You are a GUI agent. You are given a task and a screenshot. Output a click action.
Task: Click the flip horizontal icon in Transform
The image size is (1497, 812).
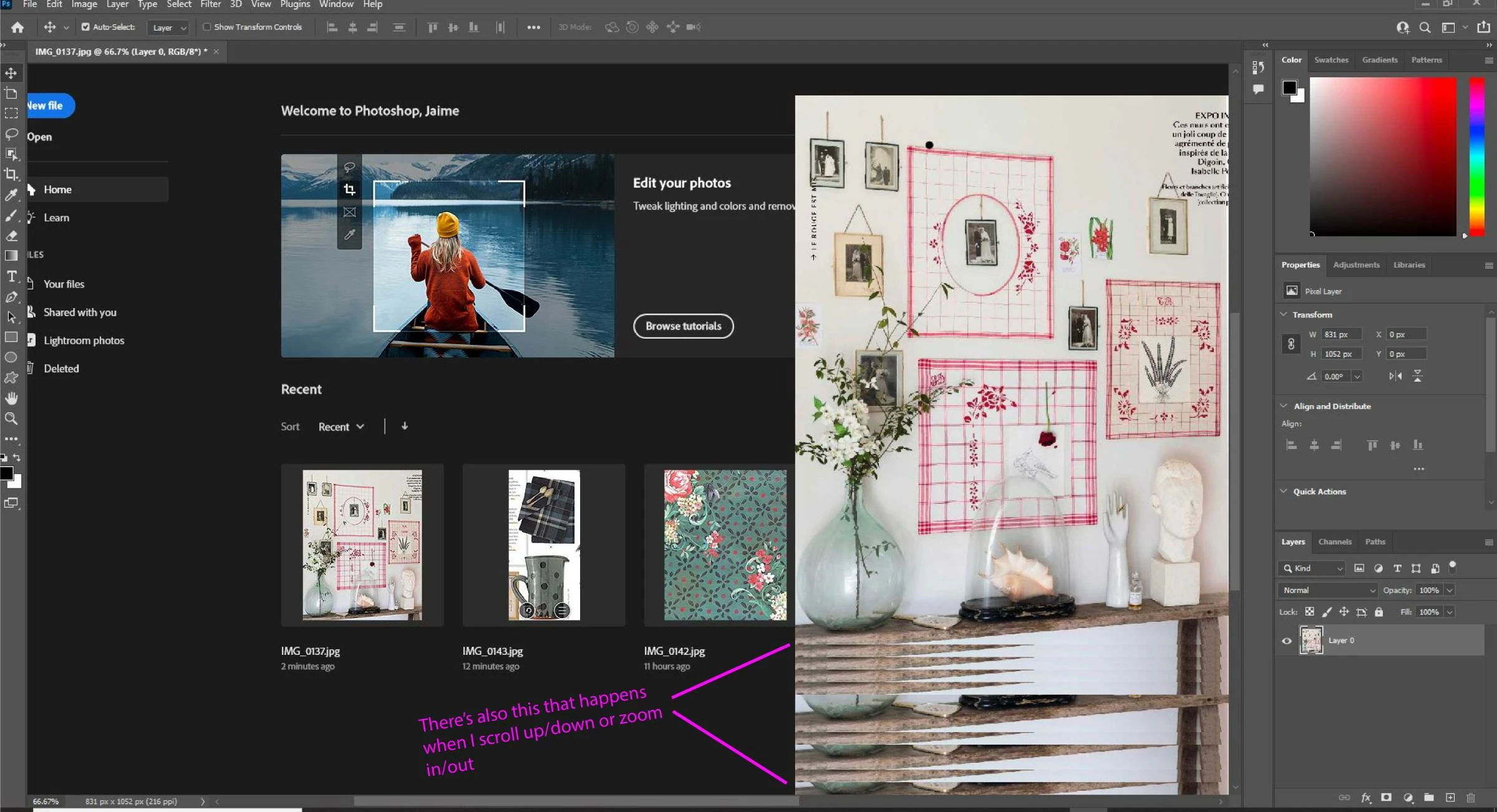[x=1395, y=376]
